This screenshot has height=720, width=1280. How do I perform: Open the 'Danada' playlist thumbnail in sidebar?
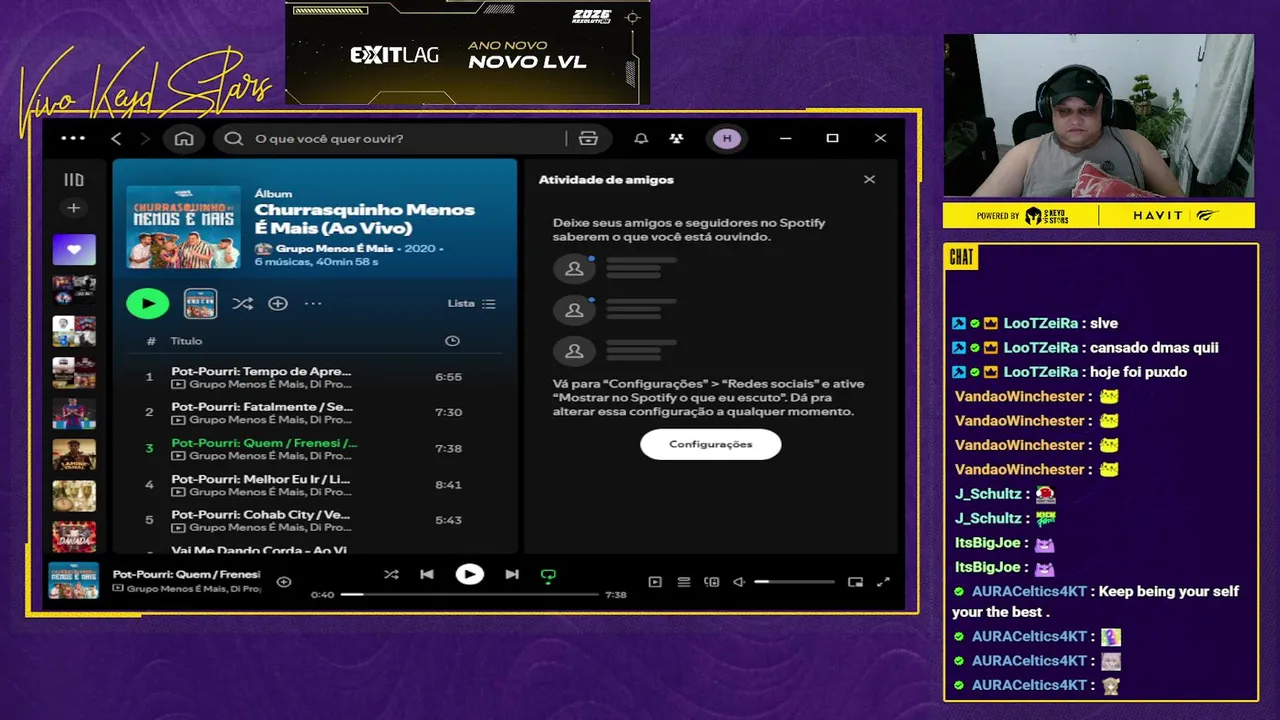[74, 536]
